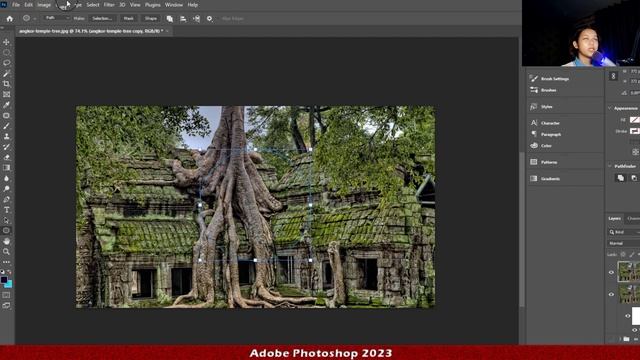
Task: Open the layer Kind filter dropdown
Action: pyautogui.click(x=624, y=232)
